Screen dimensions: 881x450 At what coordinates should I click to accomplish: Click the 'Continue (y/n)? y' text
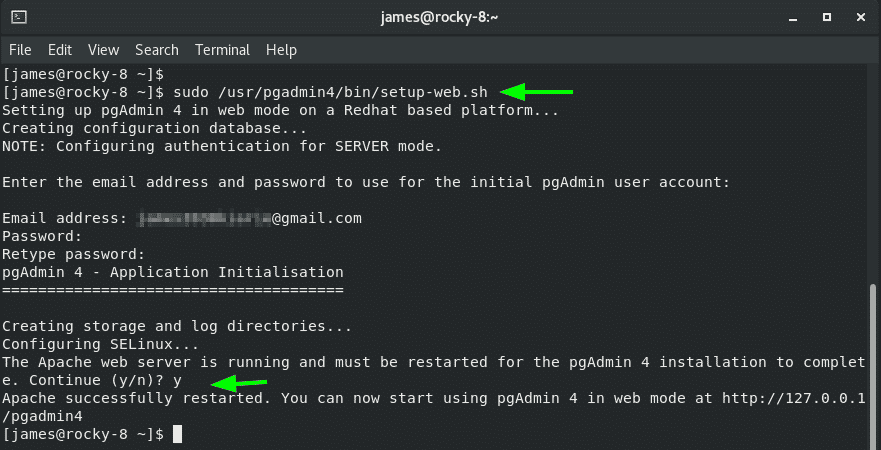106,380
